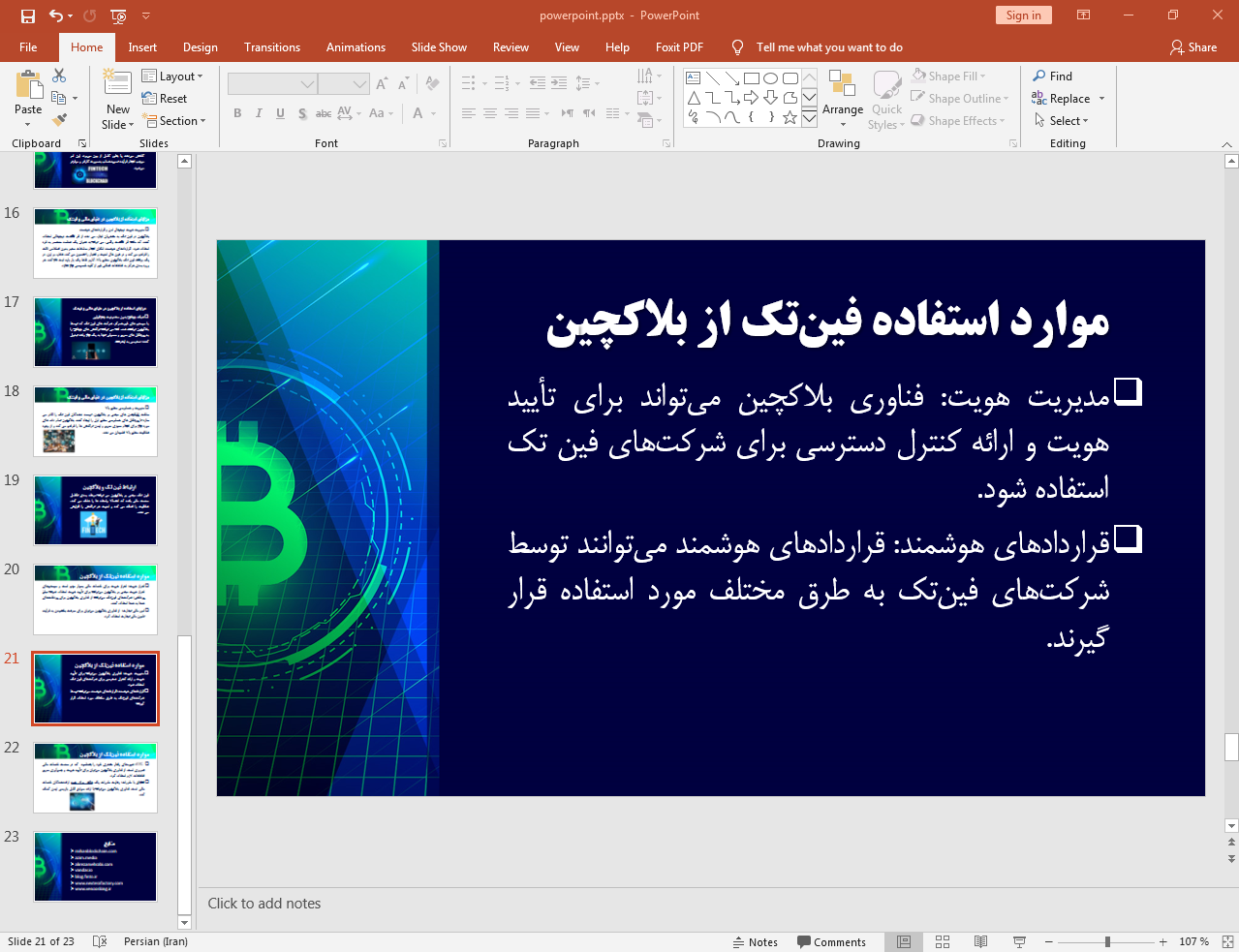Toggle Normal view in the status bar
The width and height of the screenshot is (1239, 952).
(x=904, y=941)
